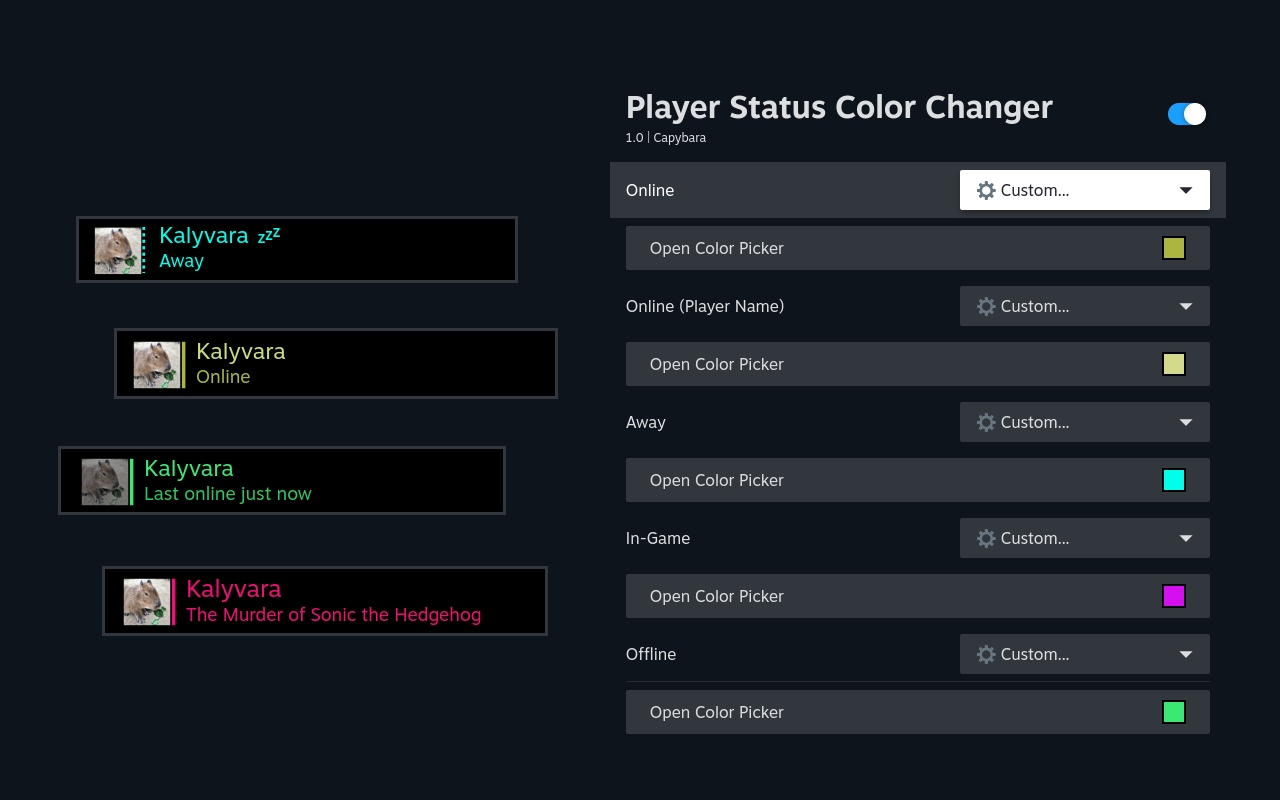The width and height of the screenshot is (1280, 800).
Task: Click the Player Status Color Changer title
Action: [x=839, y=107]
